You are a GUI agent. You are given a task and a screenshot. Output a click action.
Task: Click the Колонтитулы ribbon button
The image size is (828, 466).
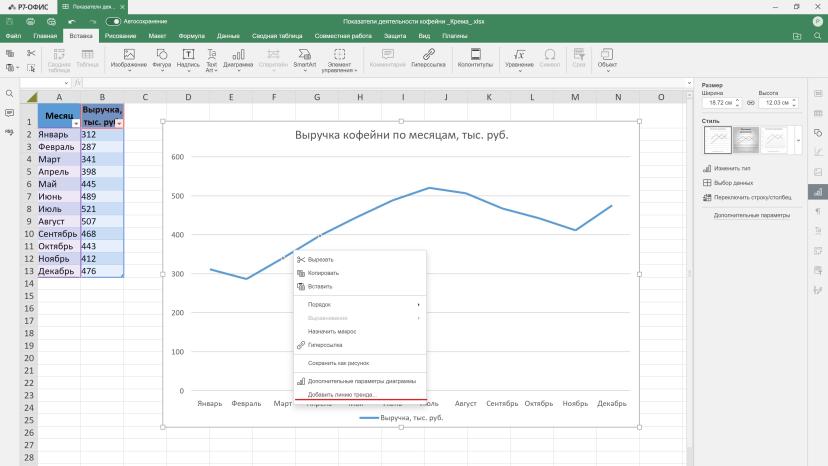[x=475, y=58]
